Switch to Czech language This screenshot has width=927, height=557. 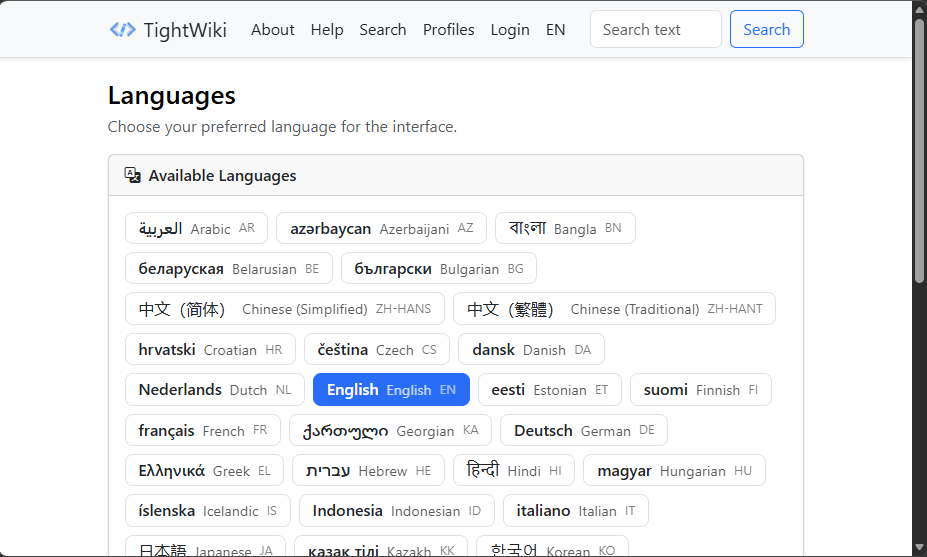click(377, 349)
